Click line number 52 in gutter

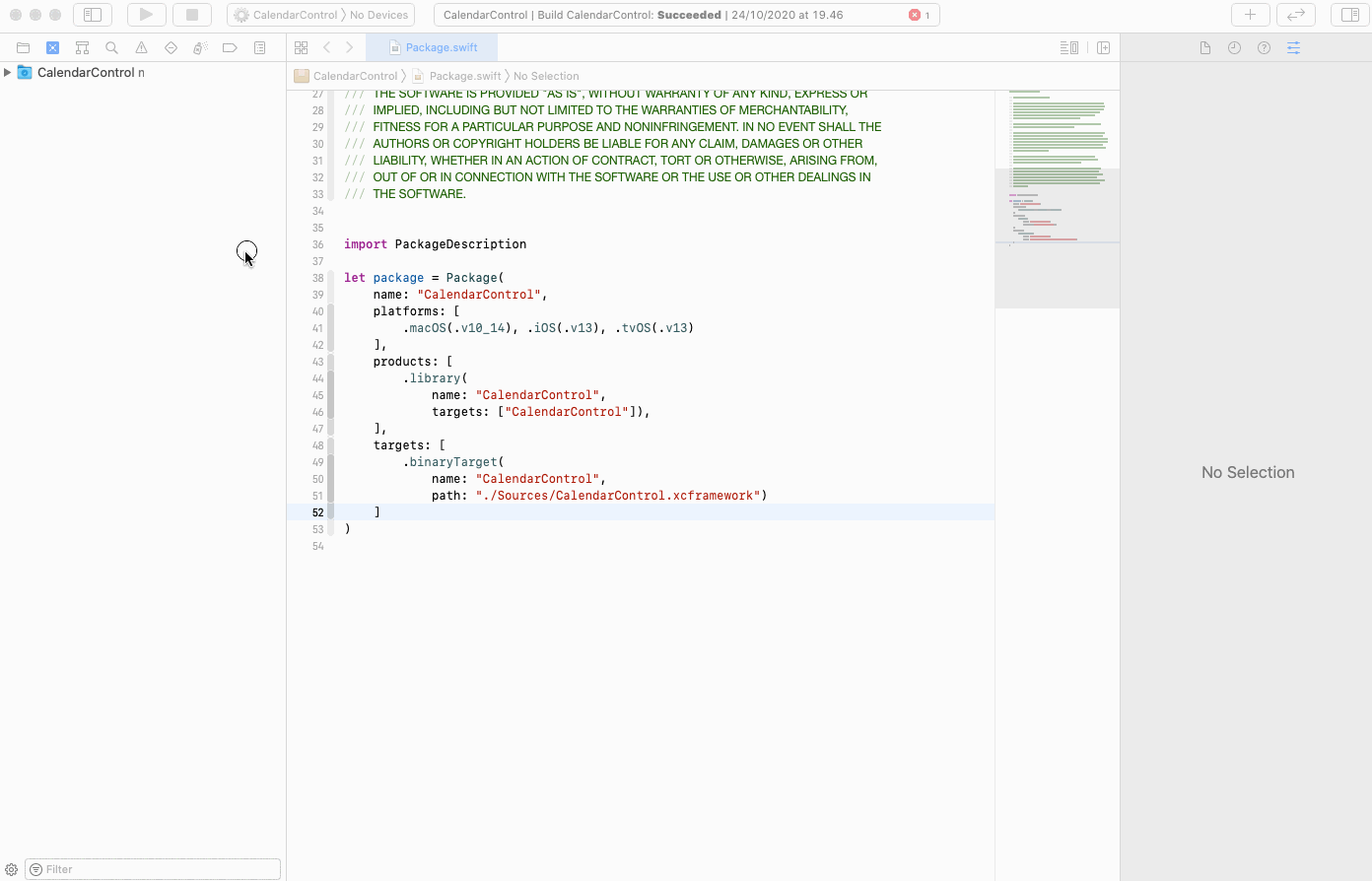pos(317,512)
